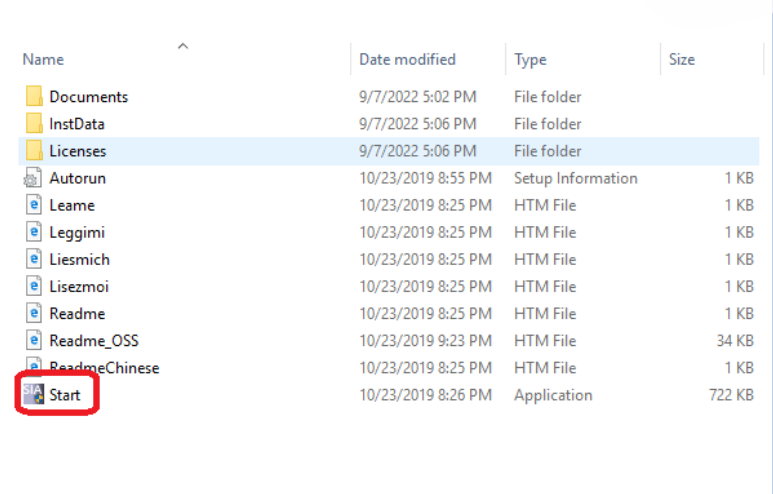Click the Licenses folder date modified cell
The height and width of the screenshot is (494, 773).
(x=418, y=151)
